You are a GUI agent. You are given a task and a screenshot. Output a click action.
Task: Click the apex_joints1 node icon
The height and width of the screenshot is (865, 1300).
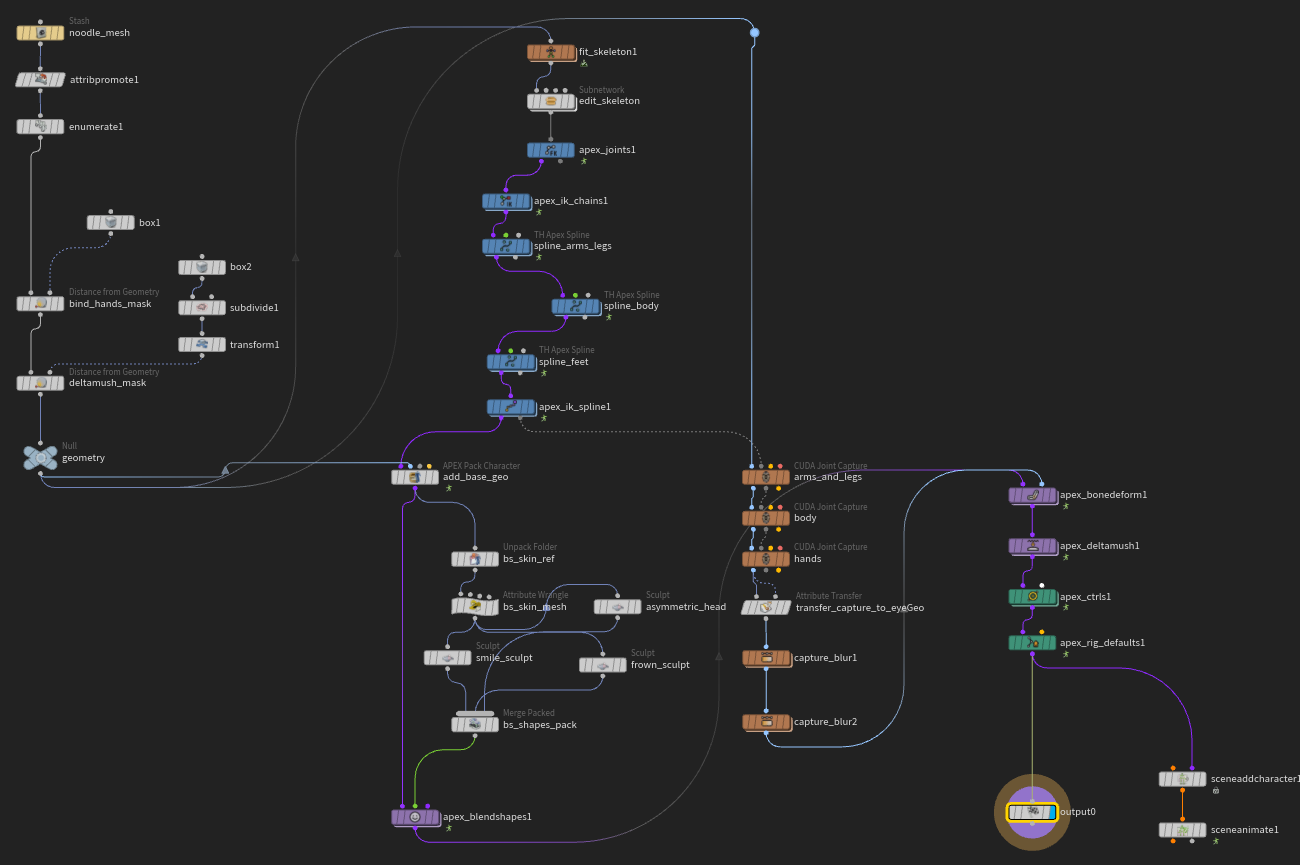(551, 150)
